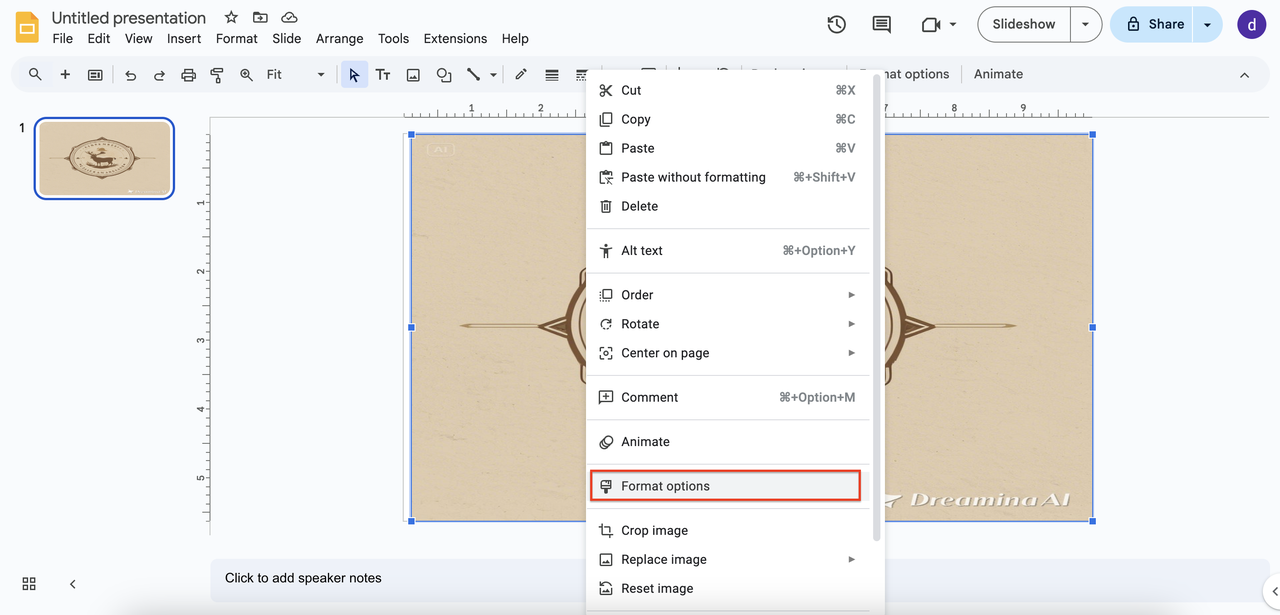
Task: Select Format options in context menu
Action: 726,486
